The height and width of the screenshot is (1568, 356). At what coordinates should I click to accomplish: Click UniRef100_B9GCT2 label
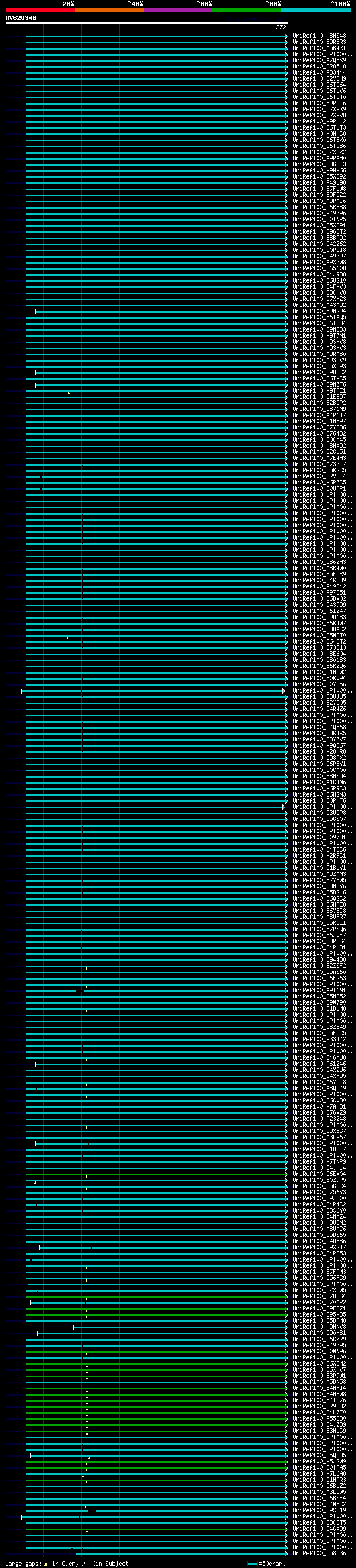(x=319, y=231)
